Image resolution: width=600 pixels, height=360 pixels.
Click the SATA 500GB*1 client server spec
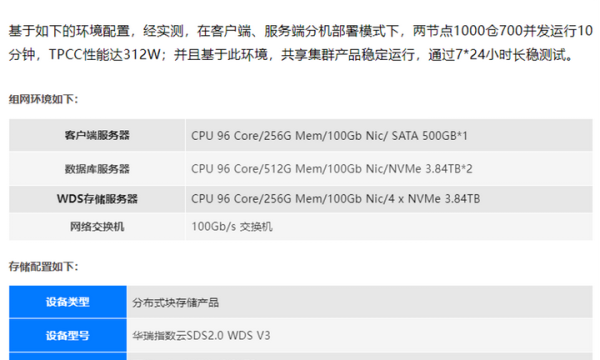click(x=429, y=136)
